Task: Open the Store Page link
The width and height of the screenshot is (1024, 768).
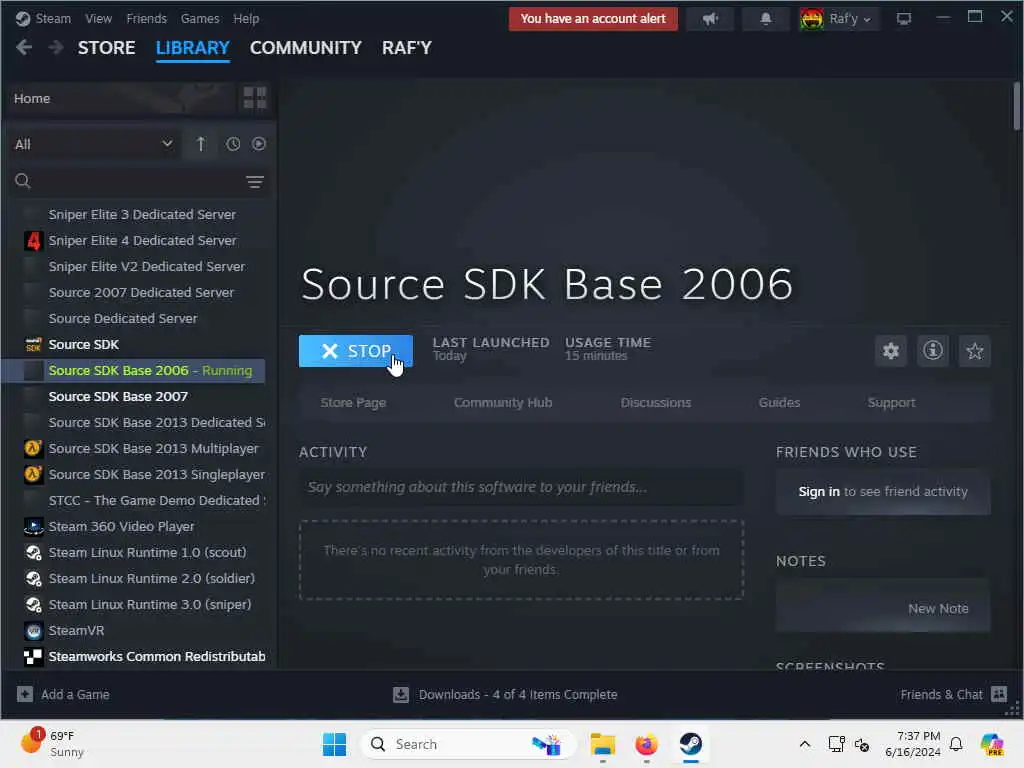Action: coord(353,402)
